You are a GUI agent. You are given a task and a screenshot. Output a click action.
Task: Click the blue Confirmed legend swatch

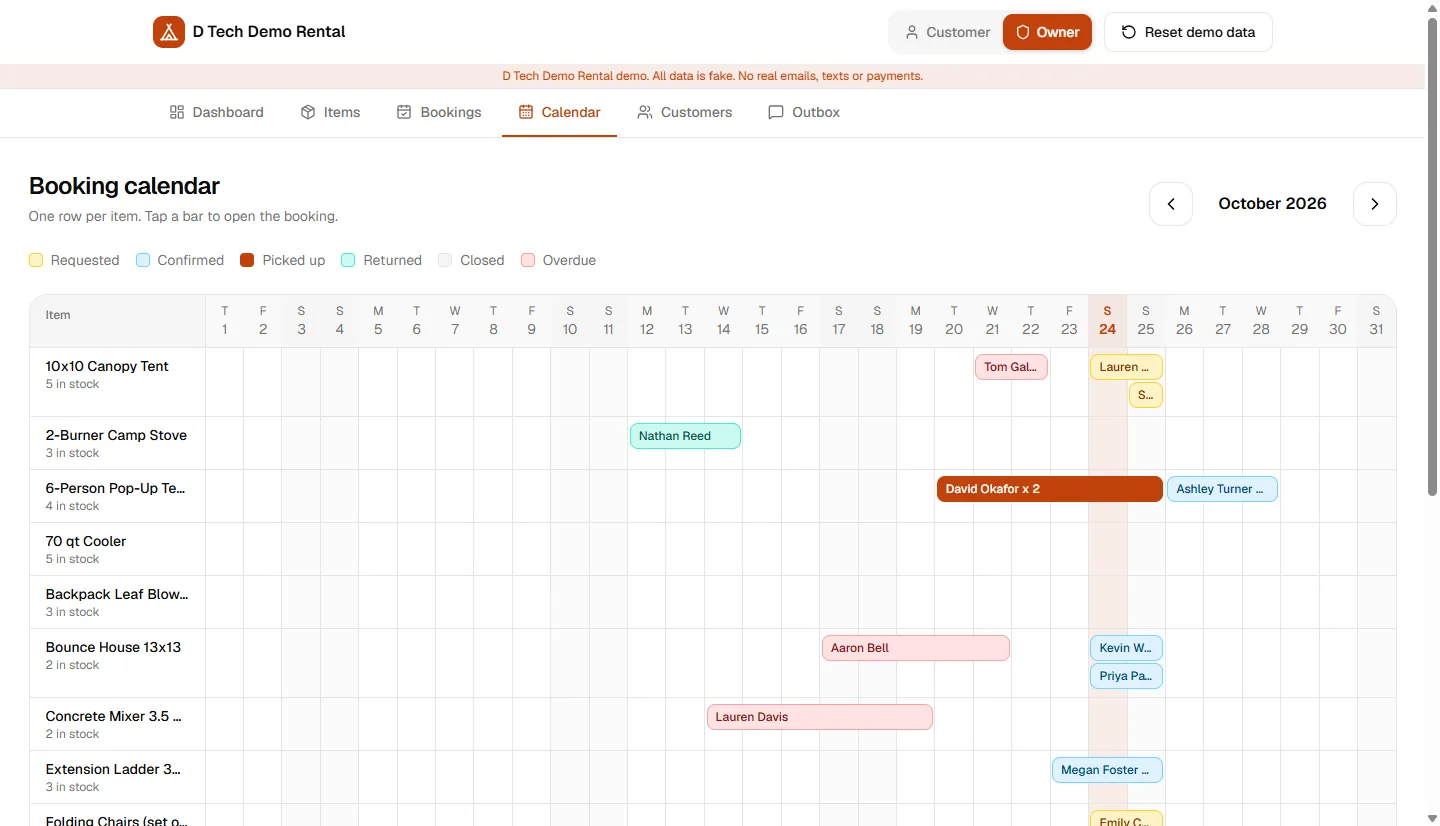(x=143, y=260)
